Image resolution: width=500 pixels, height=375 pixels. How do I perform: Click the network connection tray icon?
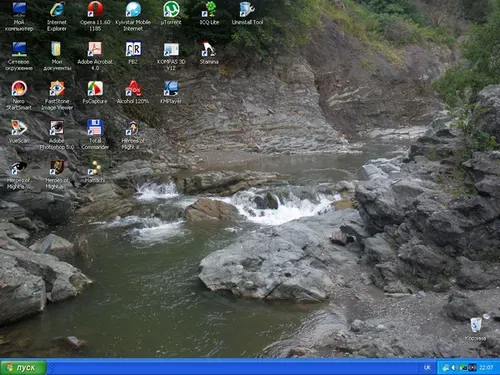coord(445,368)
